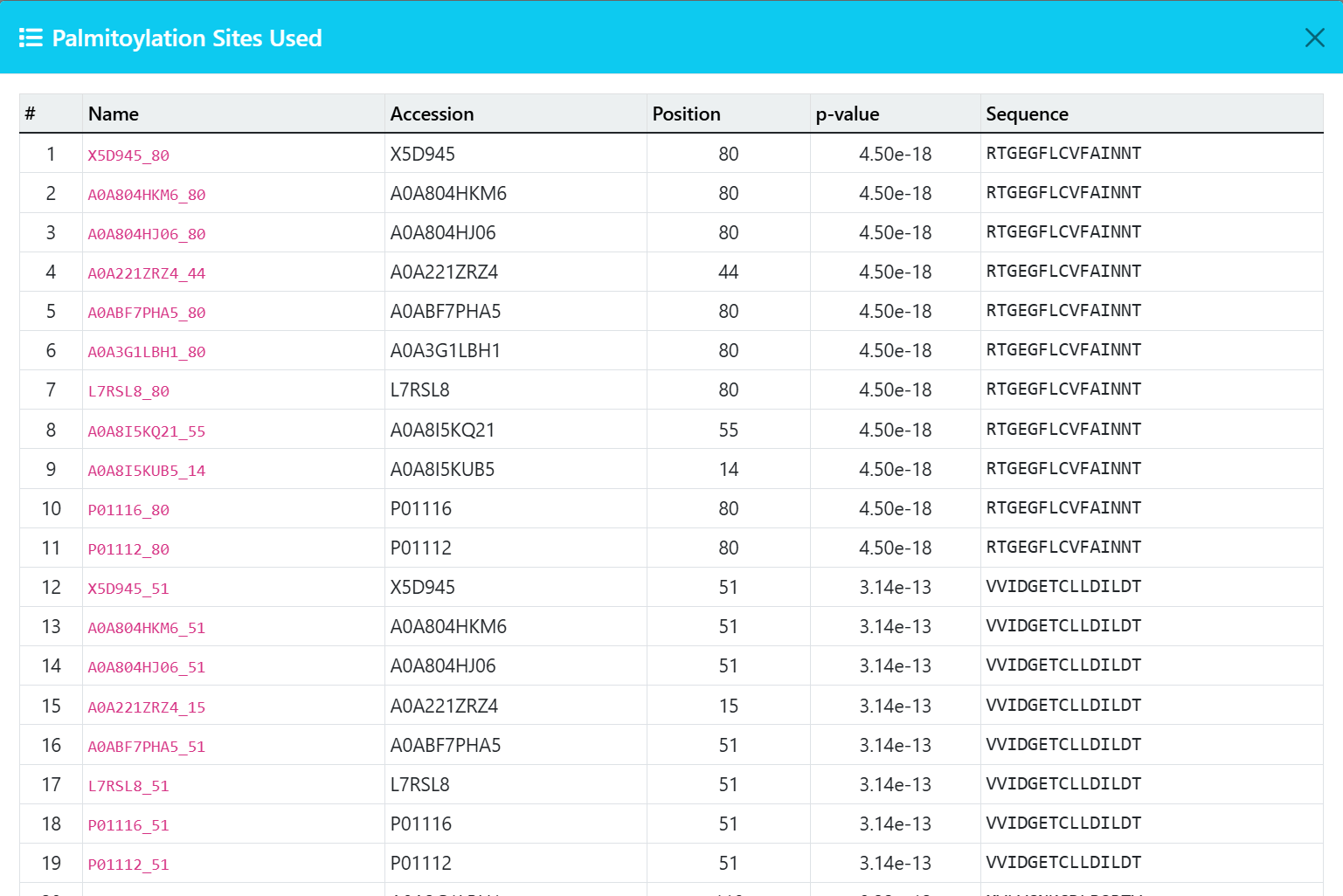Open the P01116_51 link
Image resolution: width=1343 pixels, height=896 pixels.
(128, 825)
